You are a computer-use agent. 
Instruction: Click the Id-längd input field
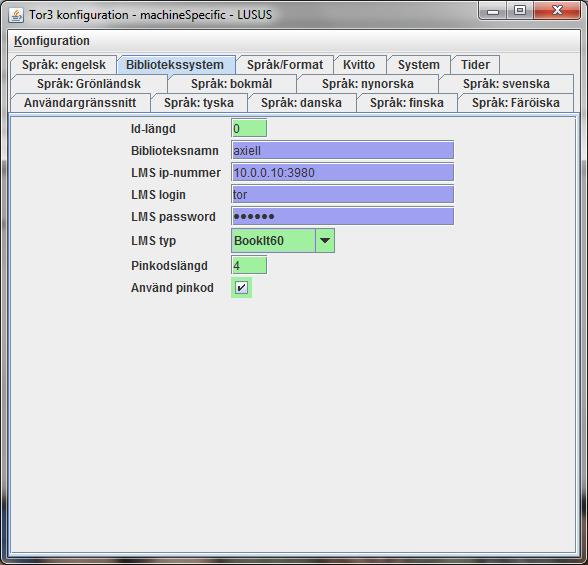[x=249, y=128]
